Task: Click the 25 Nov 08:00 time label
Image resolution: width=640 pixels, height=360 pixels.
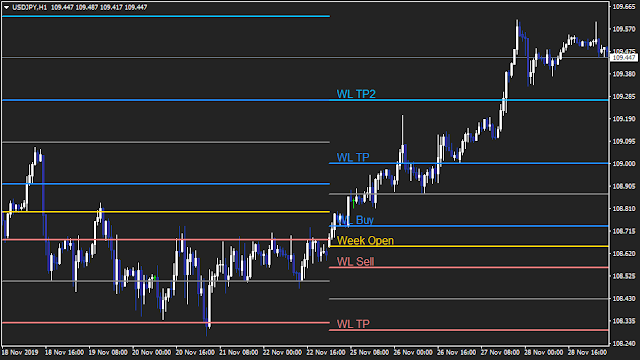Action: point(369,352)
